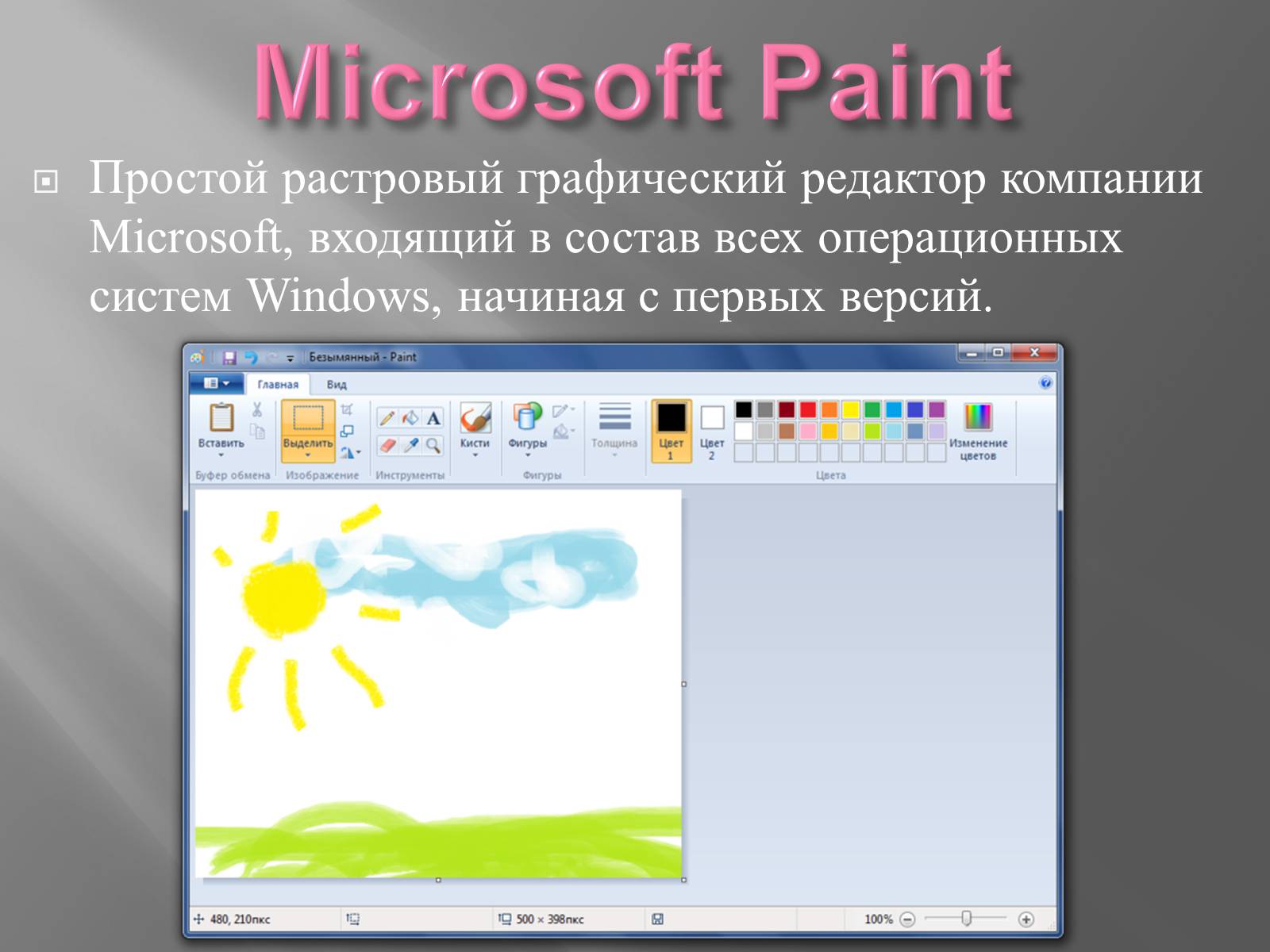The image size is (1270, 952).
Task: Switch to the Главная tab
Action: pyautogui.click(x=278, y=384)
